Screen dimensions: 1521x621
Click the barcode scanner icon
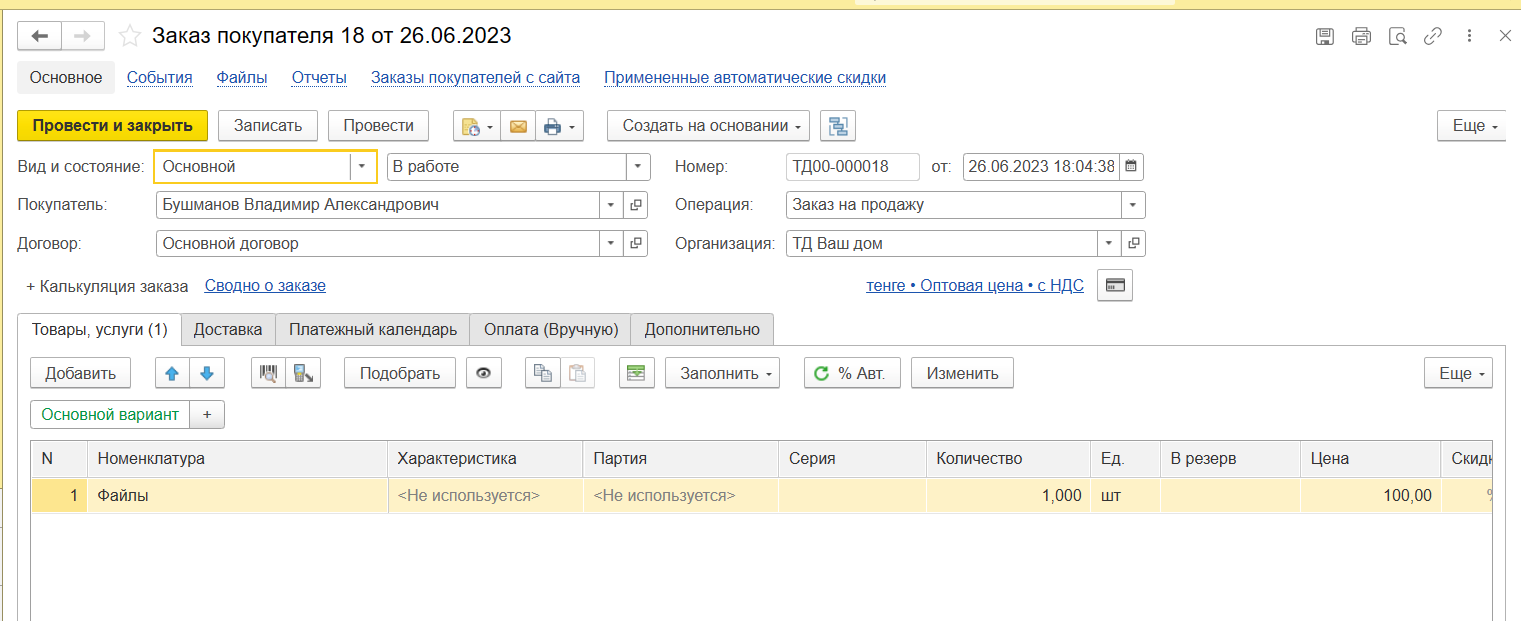[x=268, y=373]
